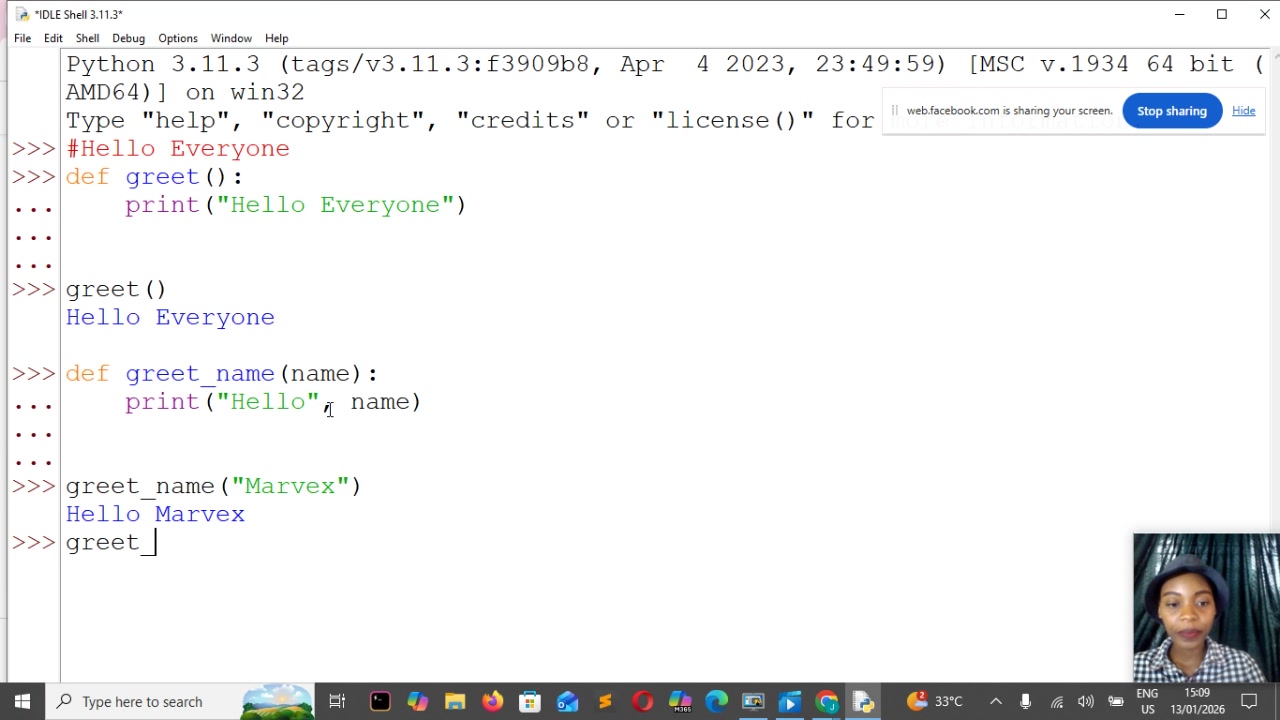Open Opera browser from taskbar

[642, 701]
